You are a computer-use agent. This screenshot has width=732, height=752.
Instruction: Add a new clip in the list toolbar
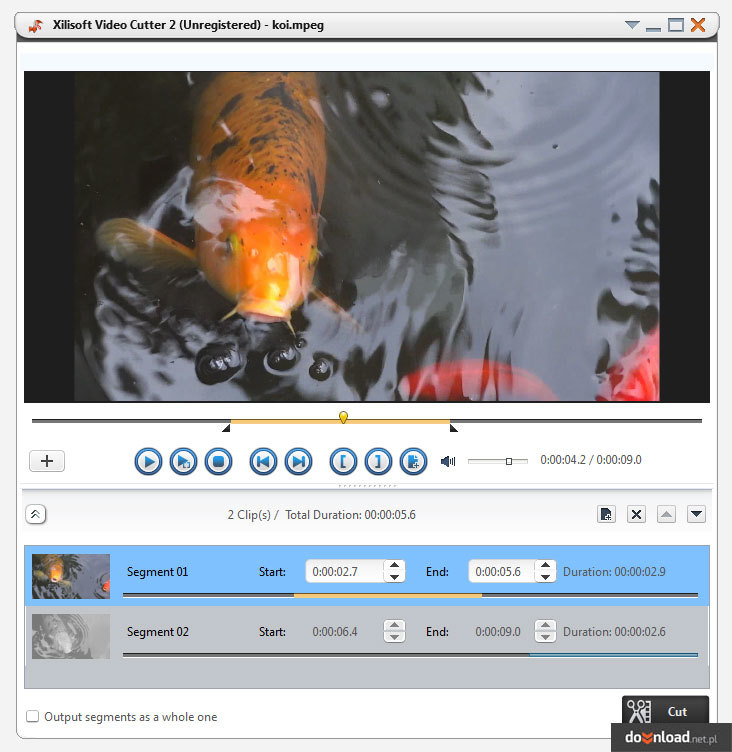click(x=606, y=514)
